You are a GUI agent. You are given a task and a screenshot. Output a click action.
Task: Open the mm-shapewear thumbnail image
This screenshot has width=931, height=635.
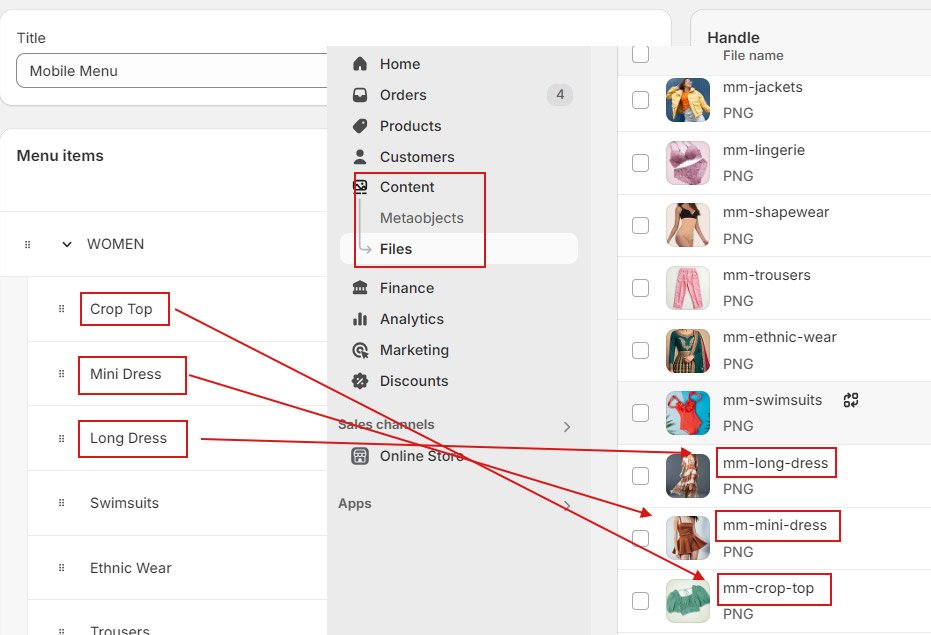pyautogui.click(x=688, y=225)
